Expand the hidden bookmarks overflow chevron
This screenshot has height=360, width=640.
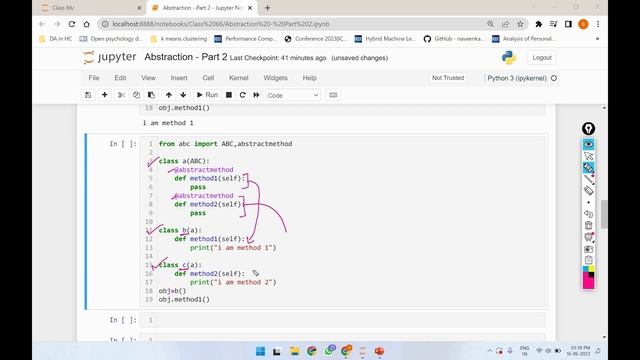click(598, 39)
